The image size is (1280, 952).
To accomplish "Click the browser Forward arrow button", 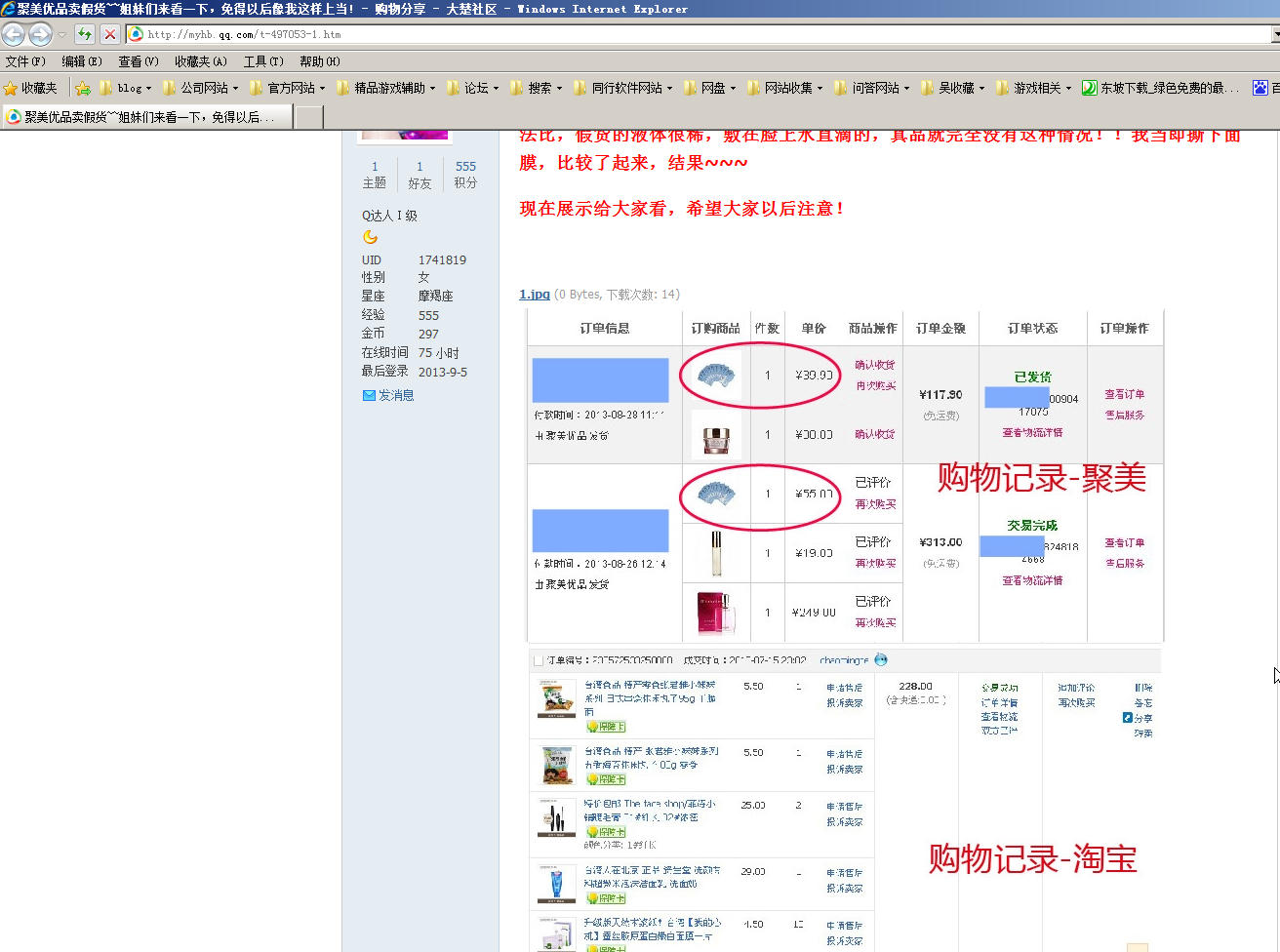I will click(x=40, y=34).
